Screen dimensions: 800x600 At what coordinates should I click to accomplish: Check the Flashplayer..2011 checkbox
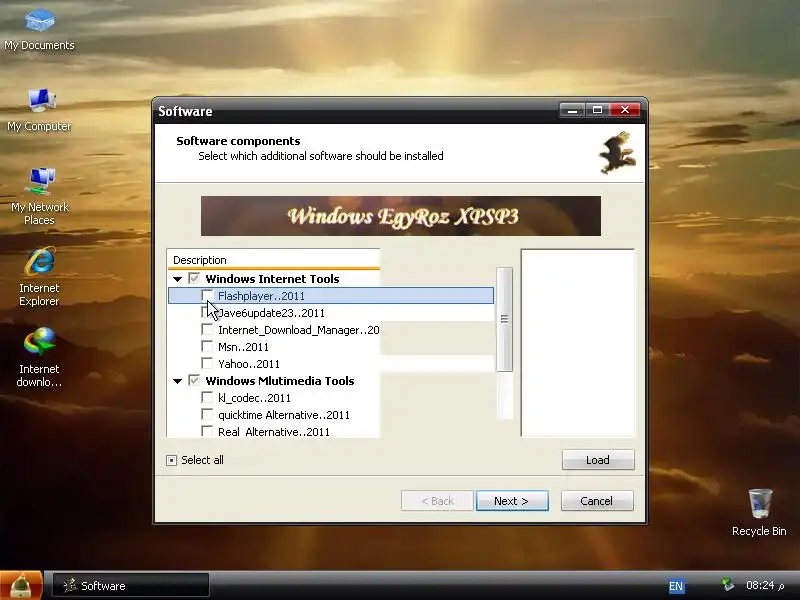207,295
